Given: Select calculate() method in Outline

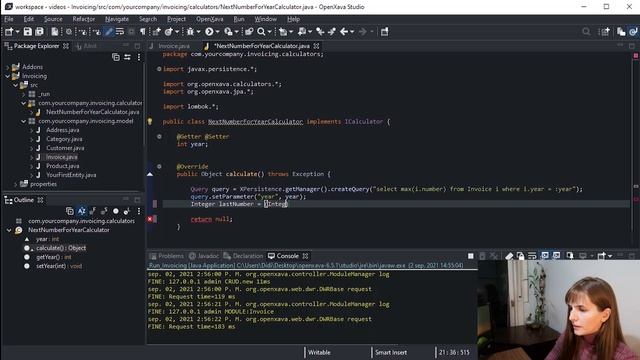Looking at the screenshot, I should click(61, 248).
